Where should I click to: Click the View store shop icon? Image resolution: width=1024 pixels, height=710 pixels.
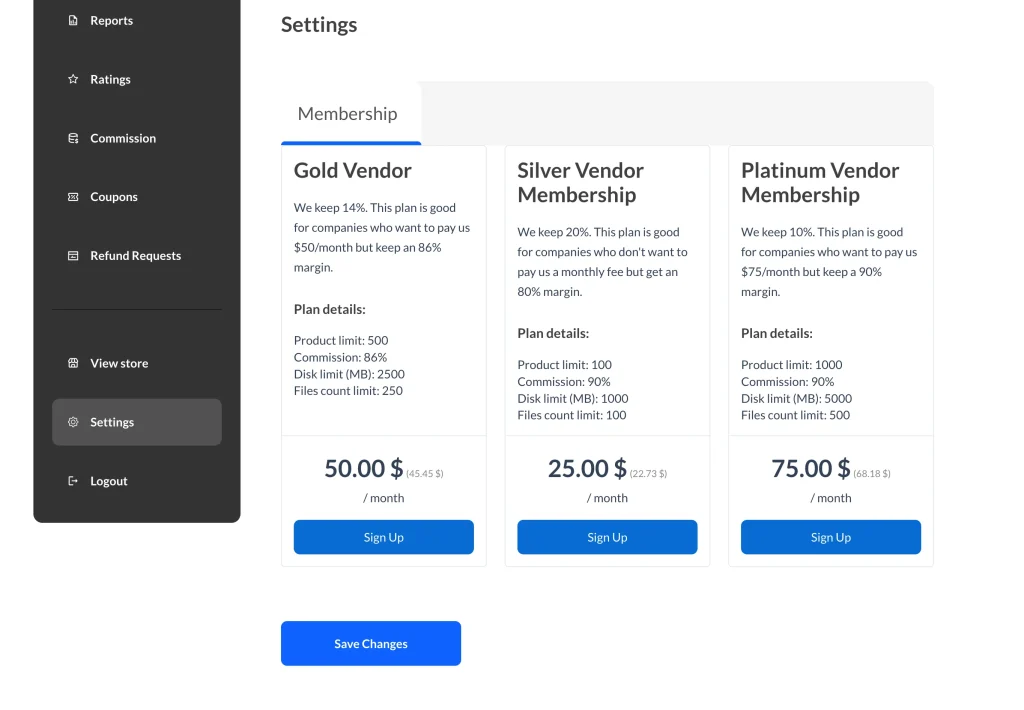[73, 363]
